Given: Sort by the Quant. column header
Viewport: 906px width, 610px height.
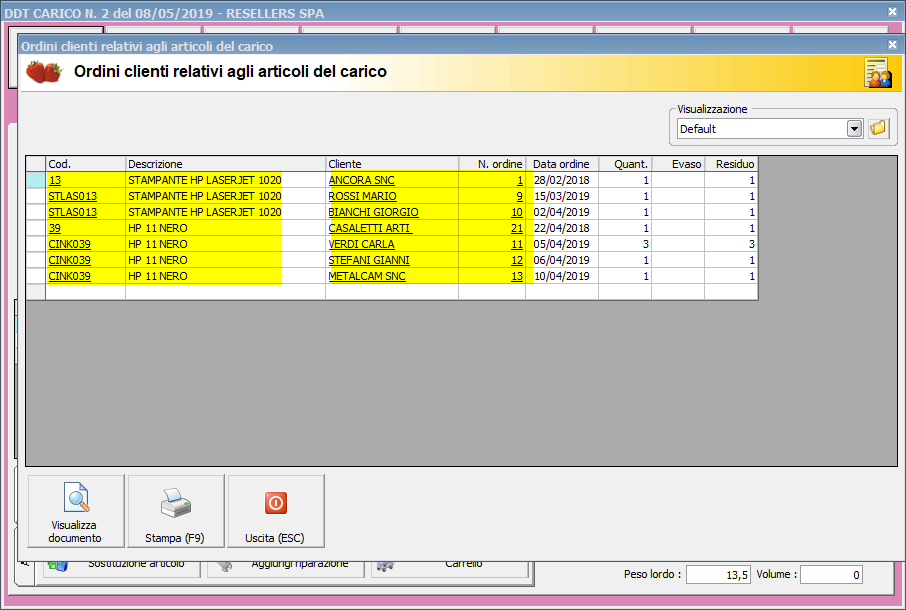Looking at the screenshot, I should tap(625, 164).
